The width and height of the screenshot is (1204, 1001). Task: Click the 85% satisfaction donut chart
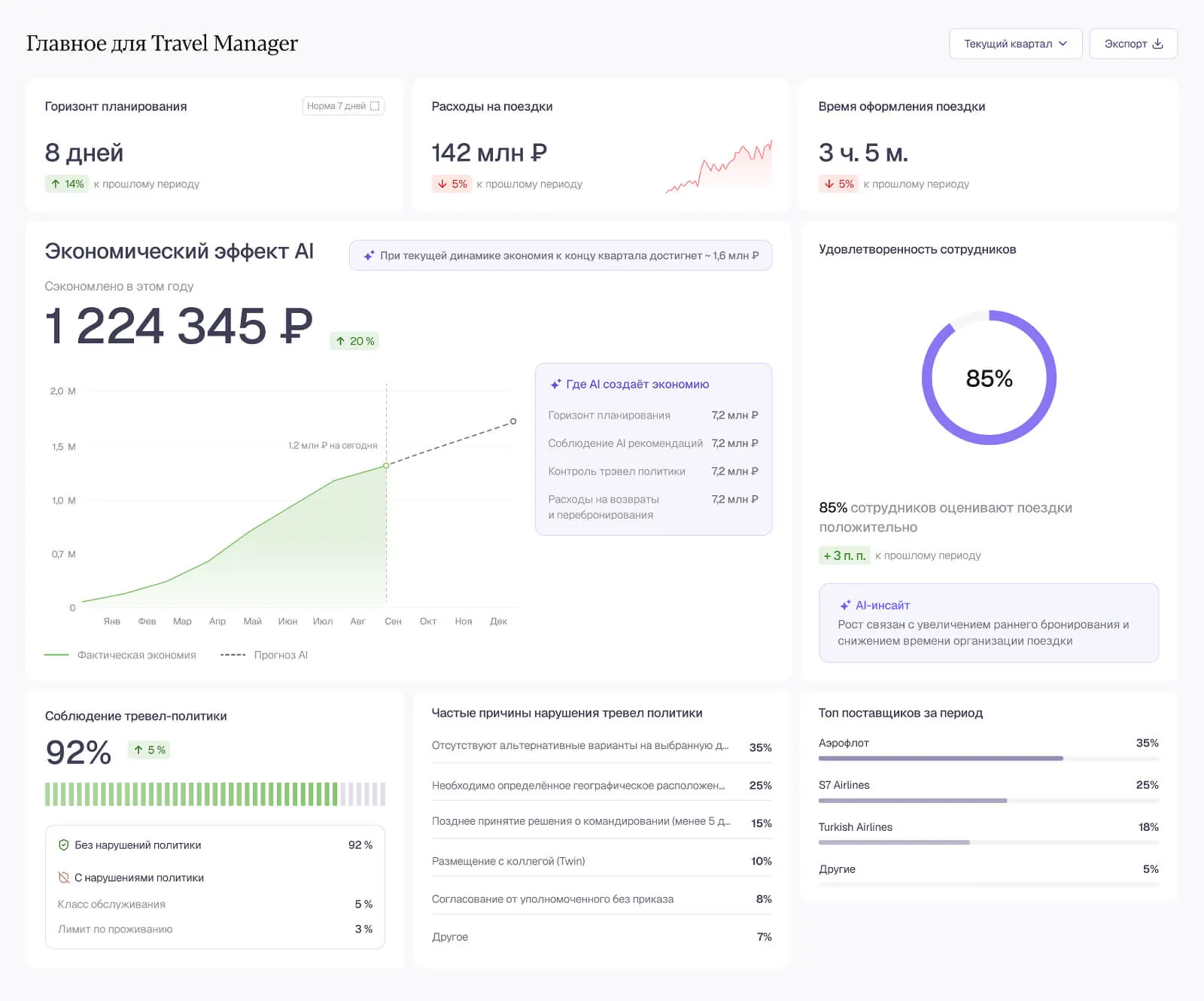[x=989, y=377]
